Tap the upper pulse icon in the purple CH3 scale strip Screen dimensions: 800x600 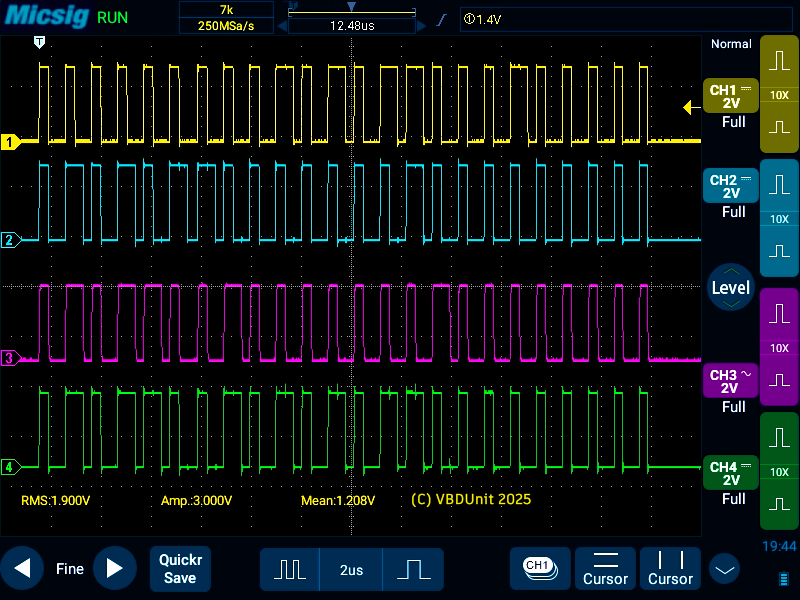pyautogui.click(x=779, y=312)
